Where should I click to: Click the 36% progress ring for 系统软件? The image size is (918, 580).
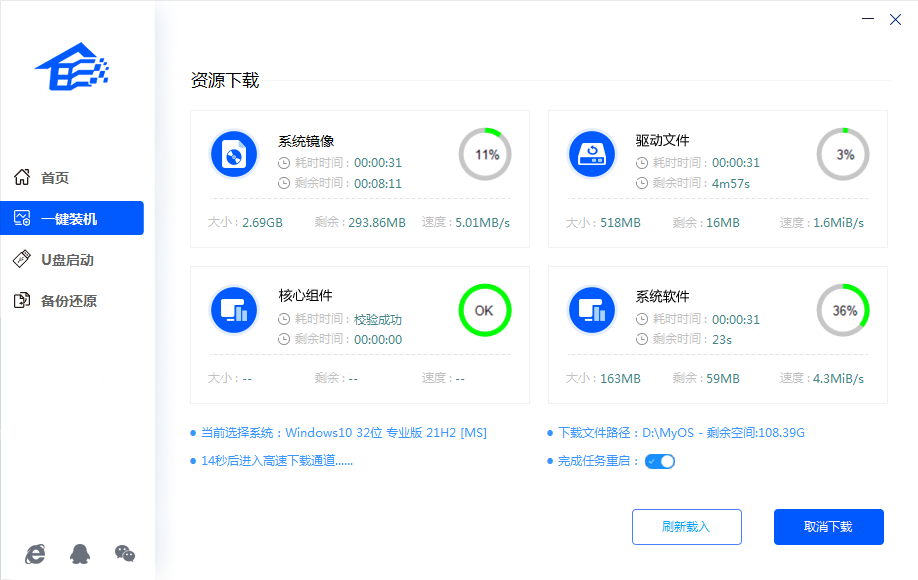pos(843,310)
